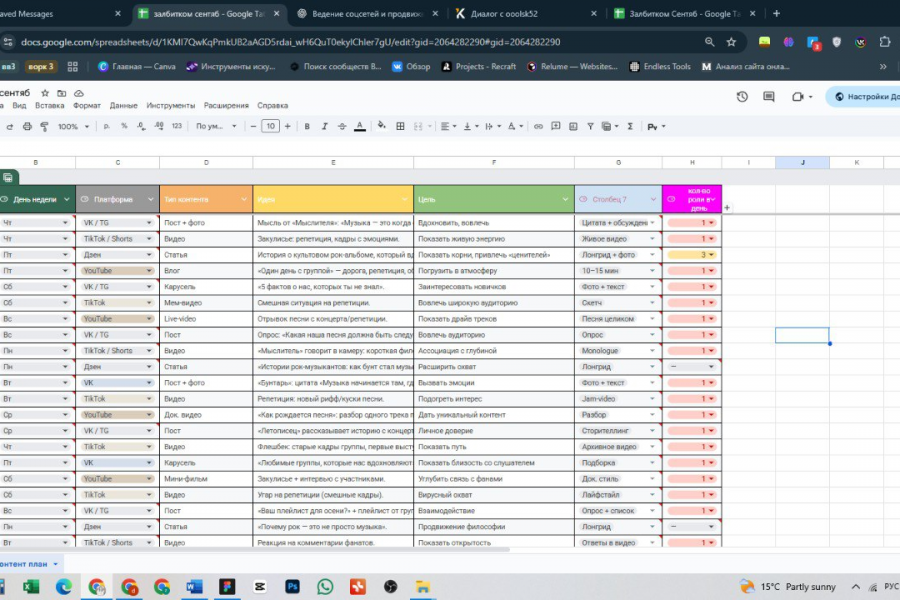The height and width of the screenshot is (600, 900).
Task: Open the cell borders tool
Action: click(x=400, y=126)
